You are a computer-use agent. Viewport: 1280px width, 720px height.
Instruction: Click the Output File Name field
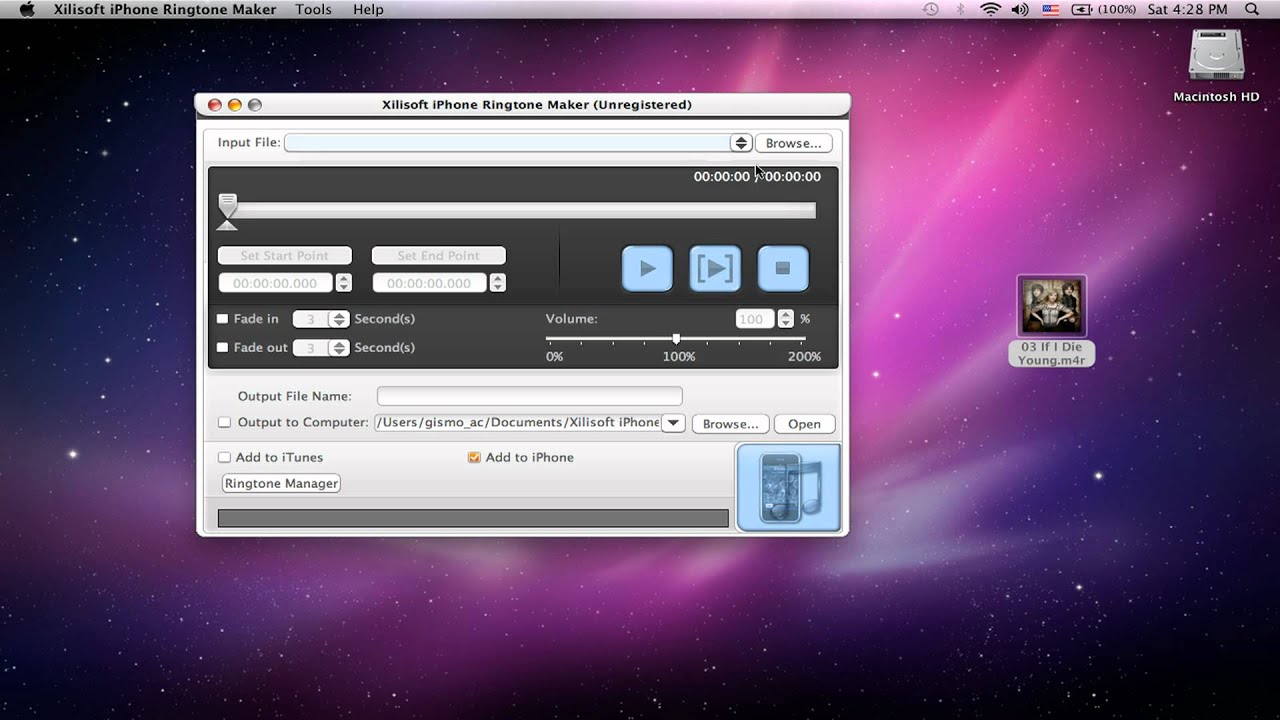click(x=530, y=396)
